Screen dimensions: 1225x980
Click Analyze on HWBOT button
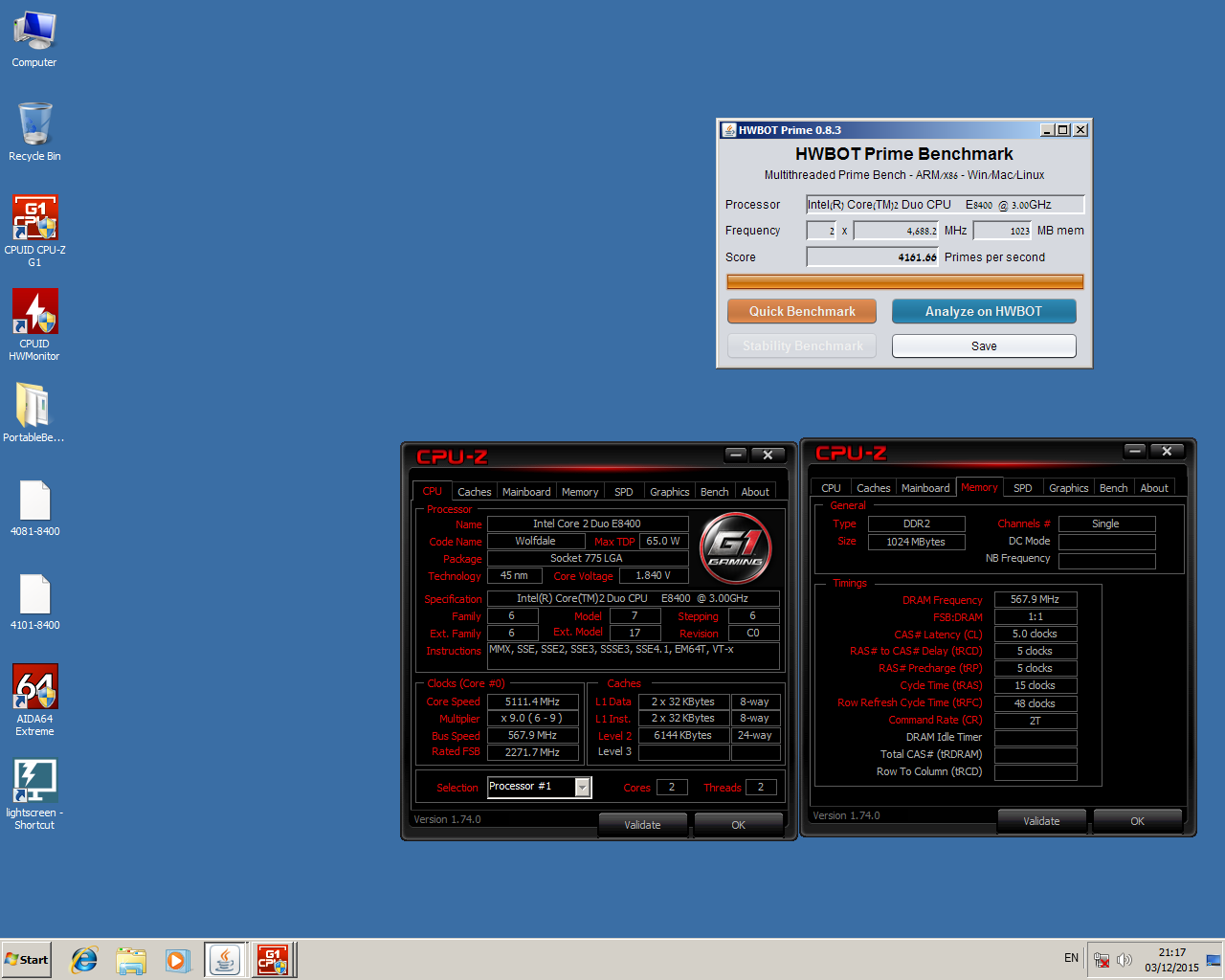coord(984,311)
